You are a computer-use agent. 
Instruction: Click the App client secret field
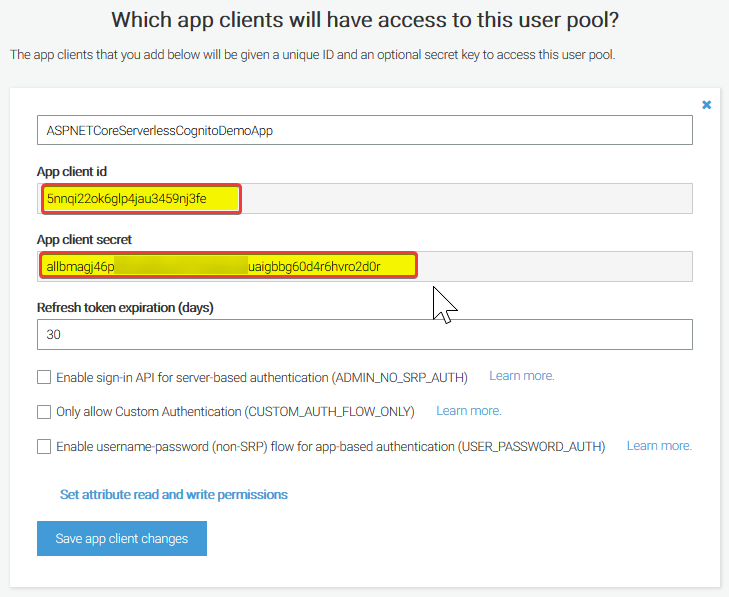point(364,266)
